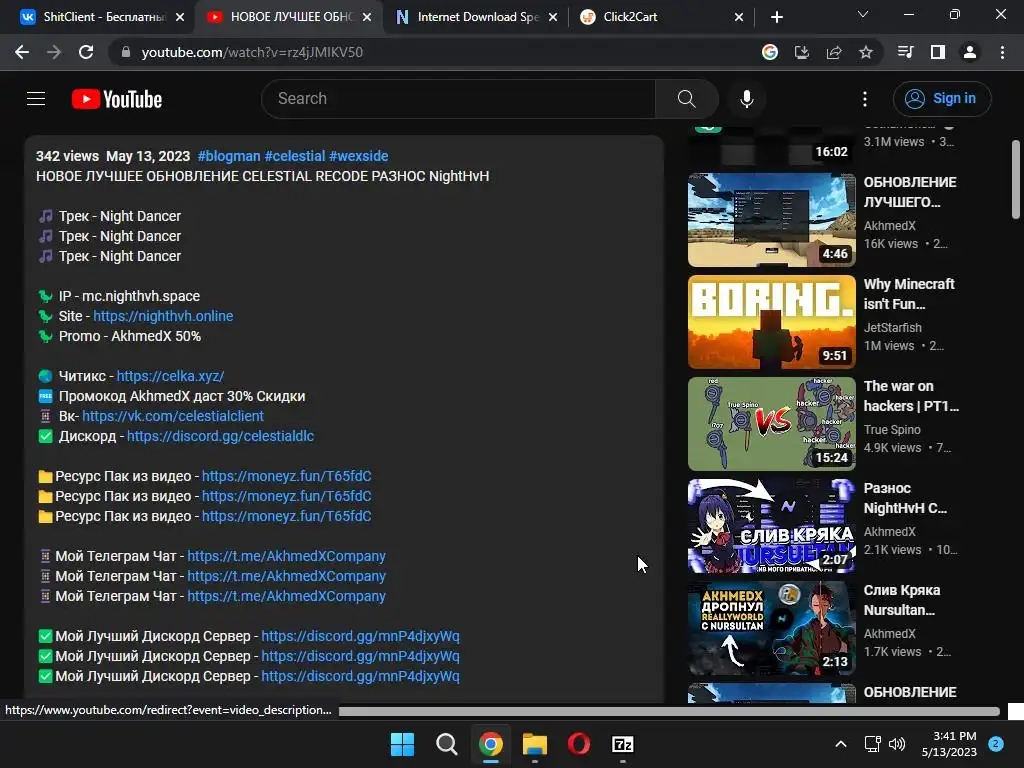Click the #wexside hashtag
Screen dimensions: 1024x768
359,156
